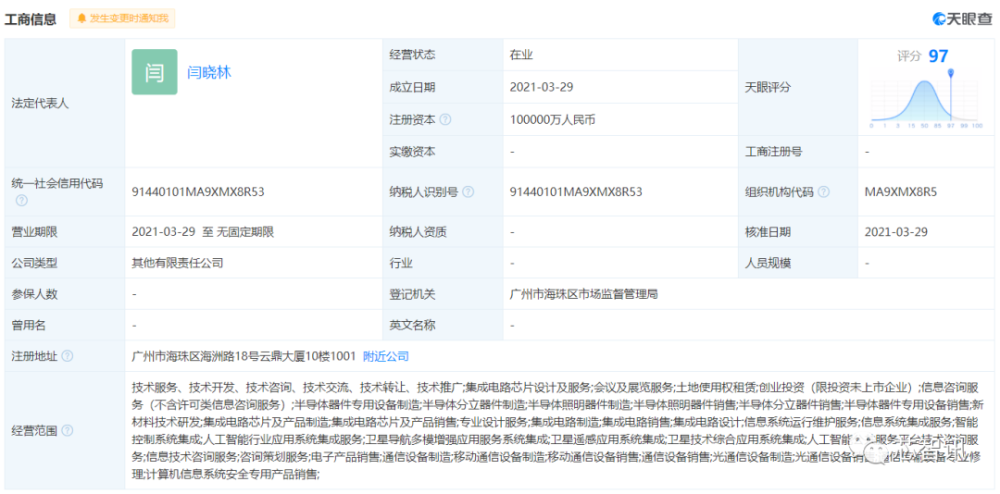Click the 法定代表人 label cell
This screenshot has height=494, width=1000.
[x=65, y=103]
